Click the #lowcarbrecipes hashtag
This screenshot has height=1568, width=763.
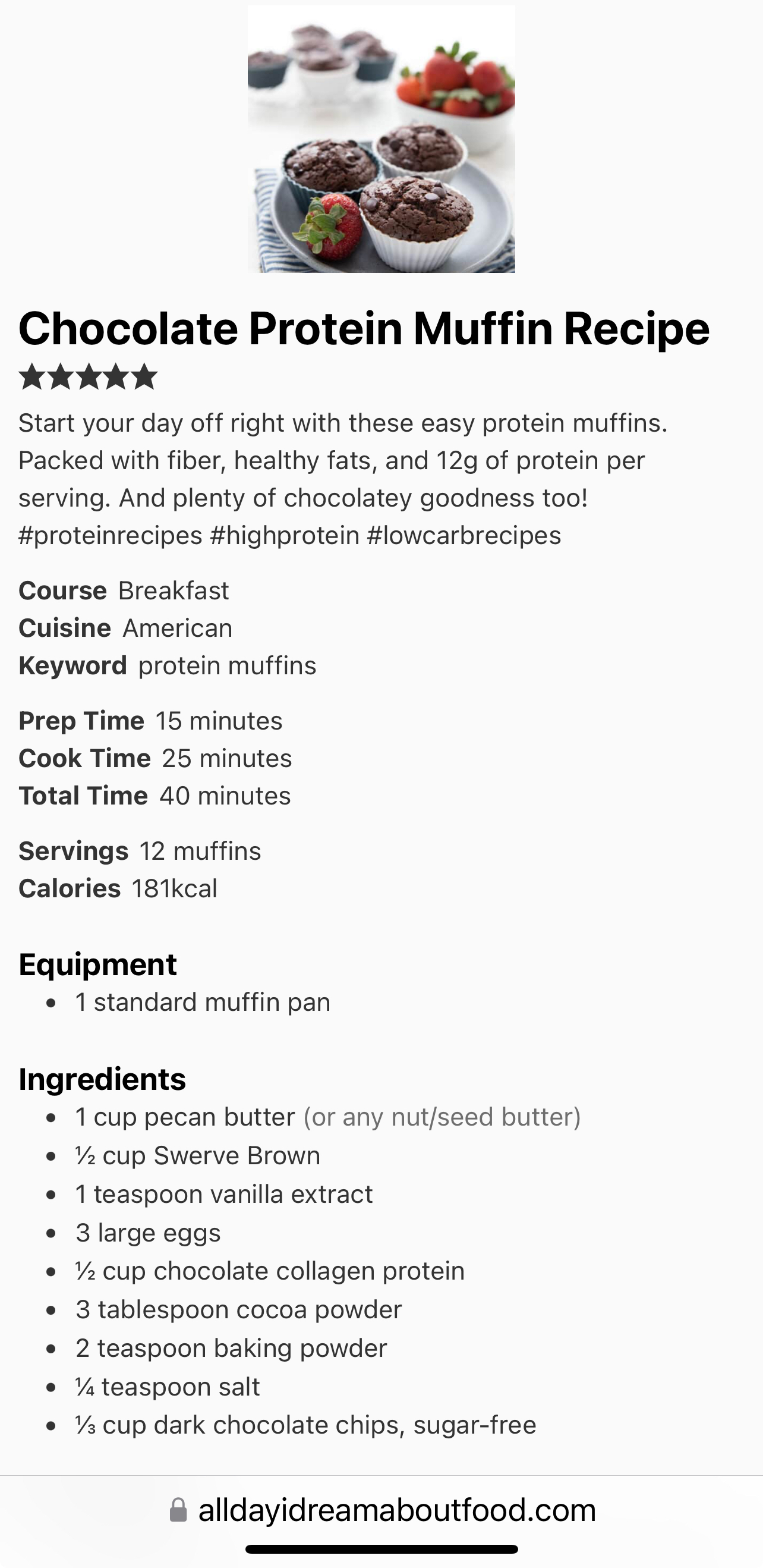(x=464, y=536)
